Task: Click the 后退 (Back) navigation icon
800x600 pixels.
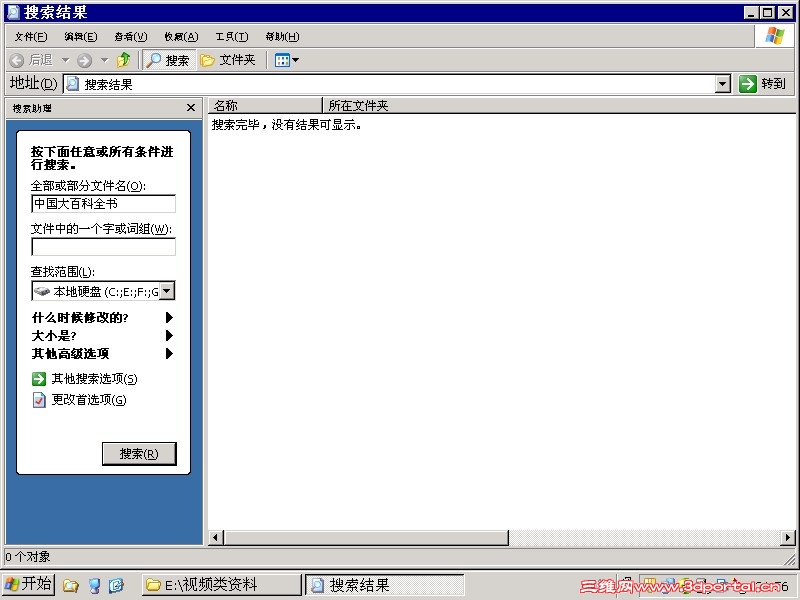Action: coord(16,59)
